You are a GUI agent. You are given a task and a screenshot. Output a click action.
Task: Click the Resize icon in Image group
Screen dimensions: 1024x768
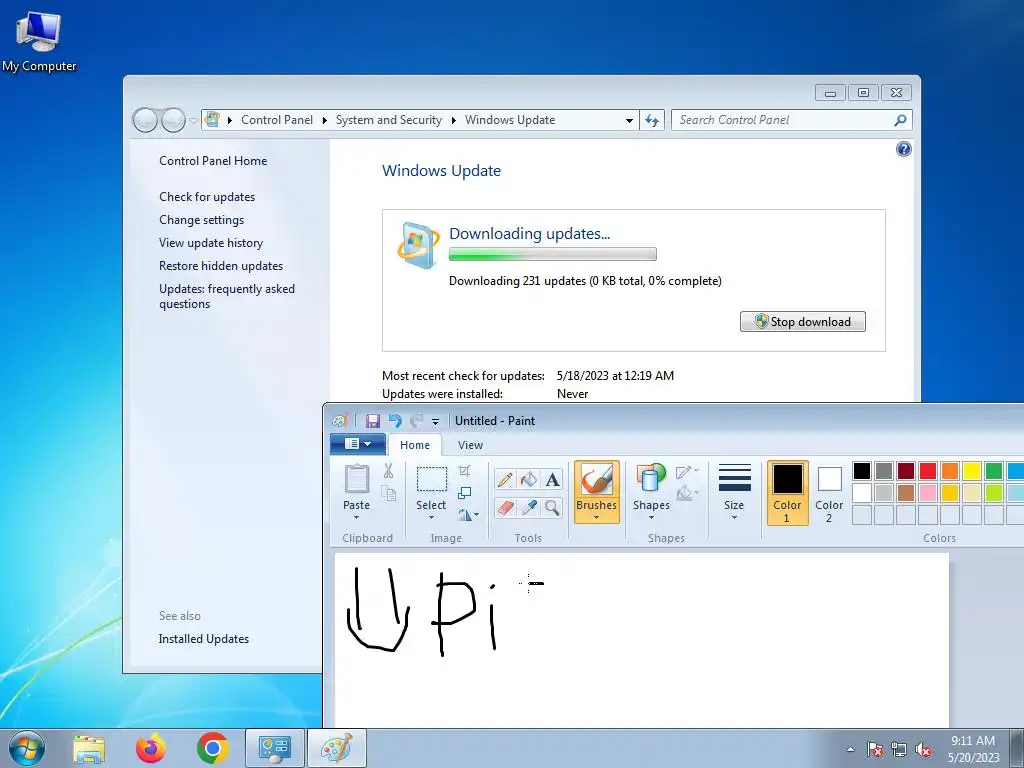pyautogui.click(x=464, y=493)
